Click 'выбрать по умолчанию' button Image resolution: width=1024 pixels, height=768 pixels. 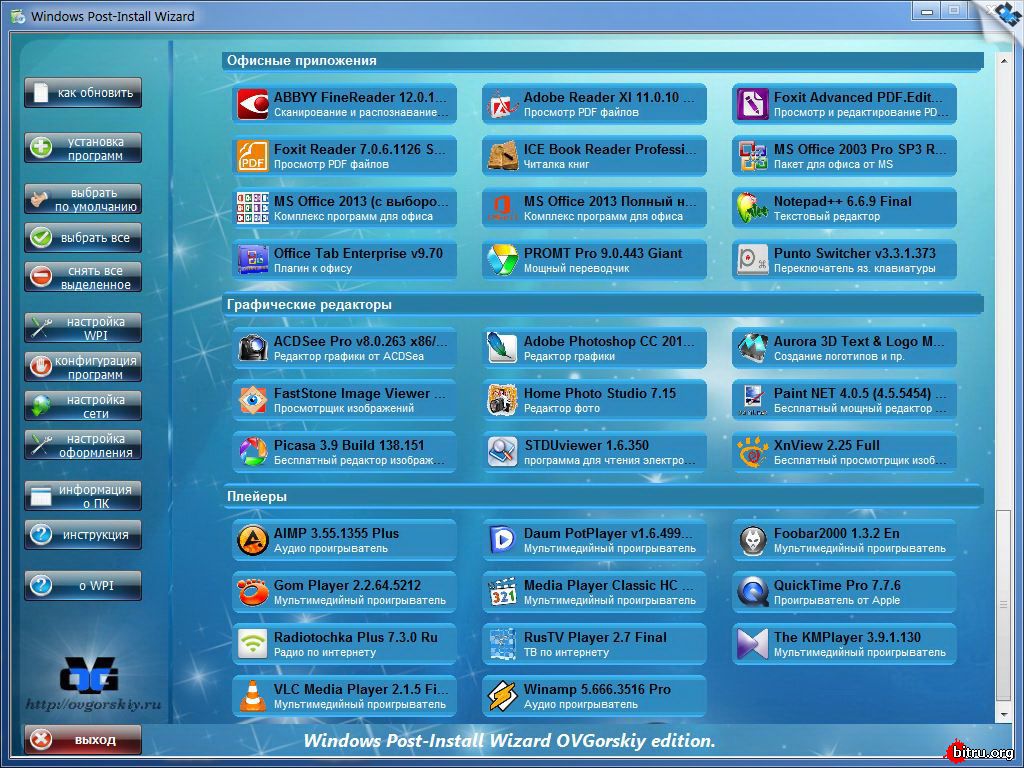pos(83,199)
